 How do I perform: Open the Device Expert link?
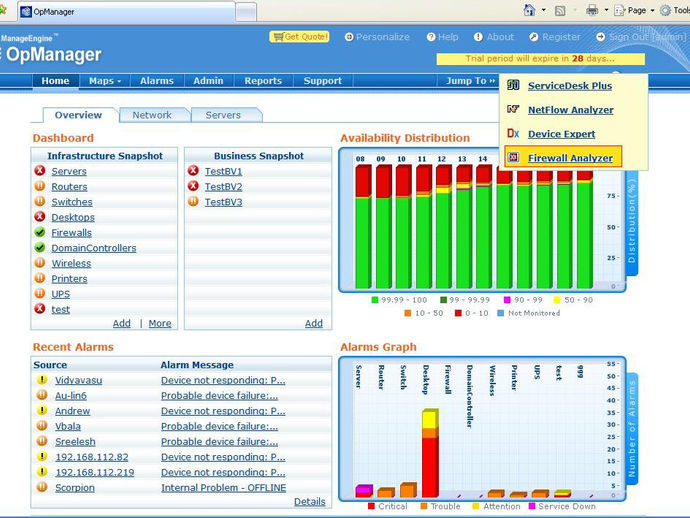(x=562, y=134)
